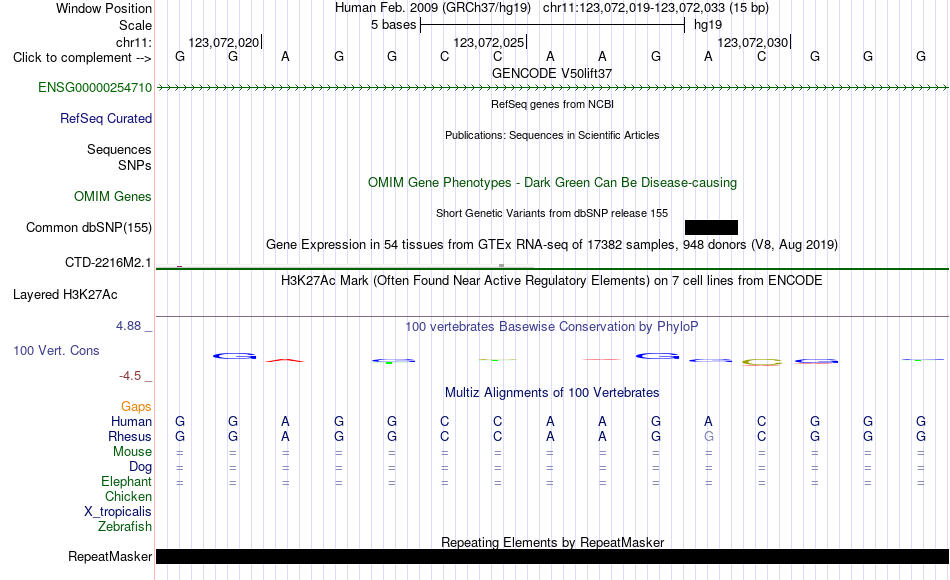Click the Scale label
Screen dimensions: 950x580
135,25
